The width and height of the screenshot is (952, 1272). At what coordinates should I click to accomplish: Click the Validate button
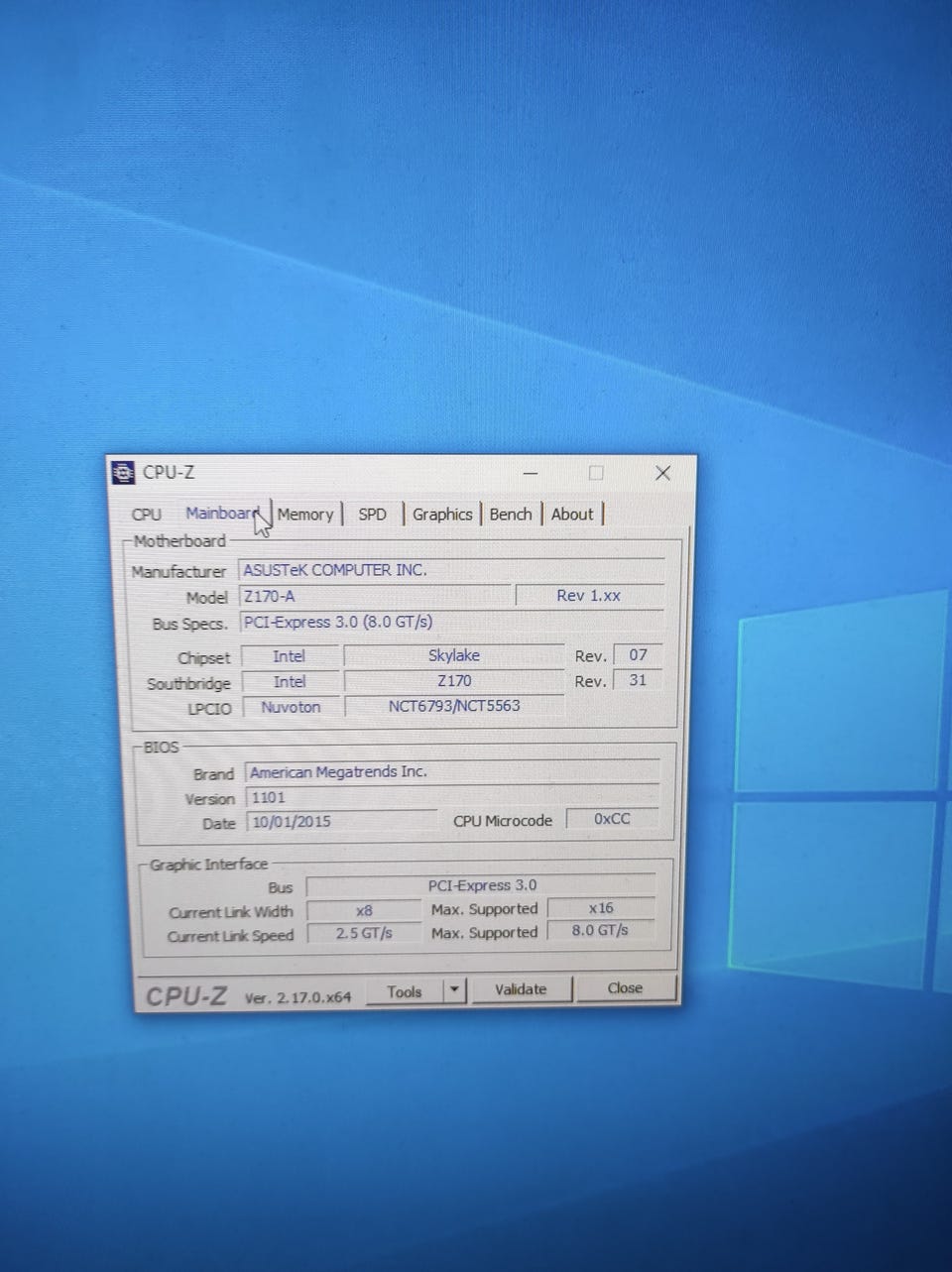click(x=521, y=989)
